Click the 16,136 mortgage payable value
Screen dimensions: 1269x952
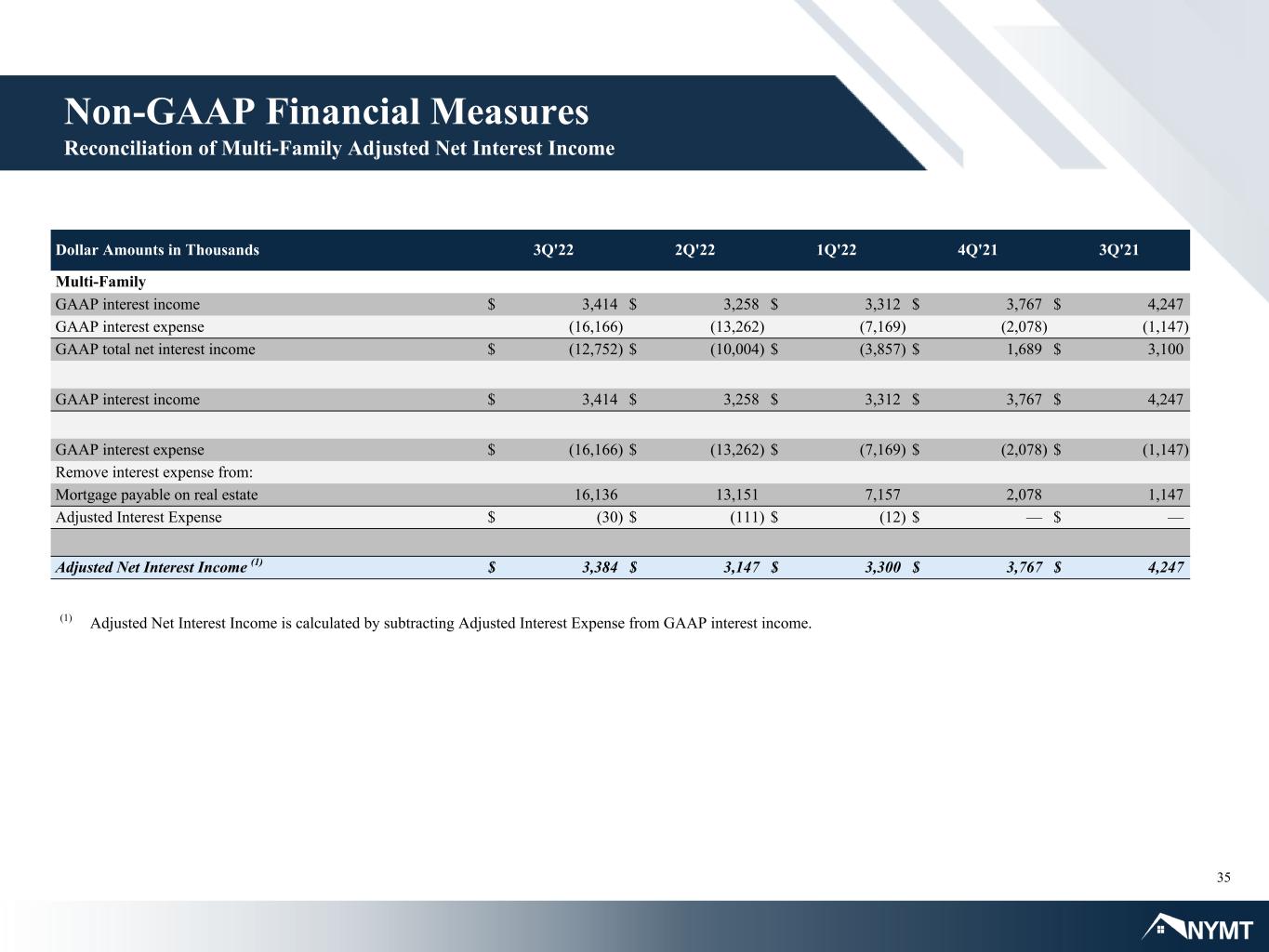[x=596, y=495]
